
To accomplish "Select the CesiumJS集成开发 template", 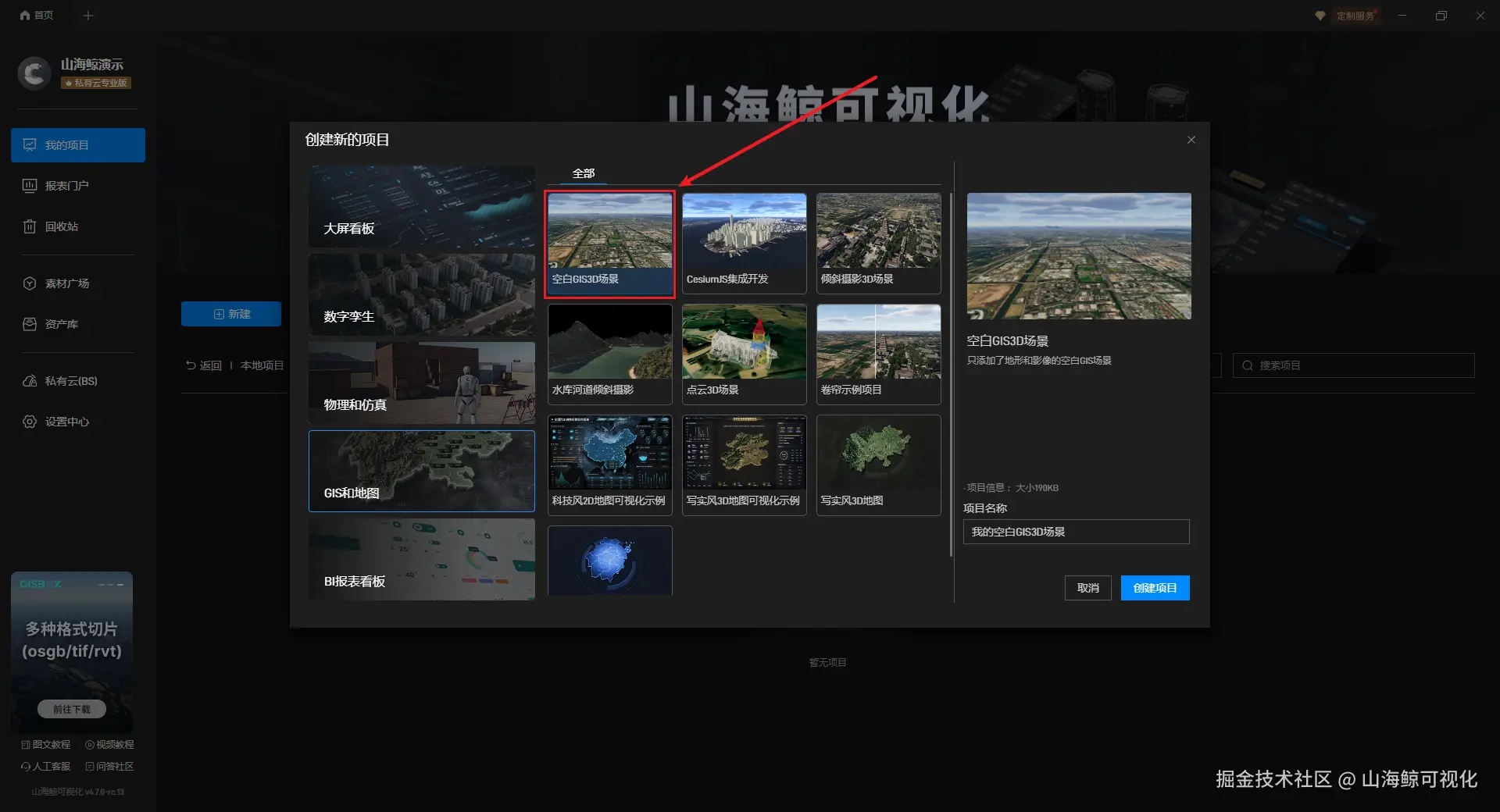I will [x=745, y=244].
